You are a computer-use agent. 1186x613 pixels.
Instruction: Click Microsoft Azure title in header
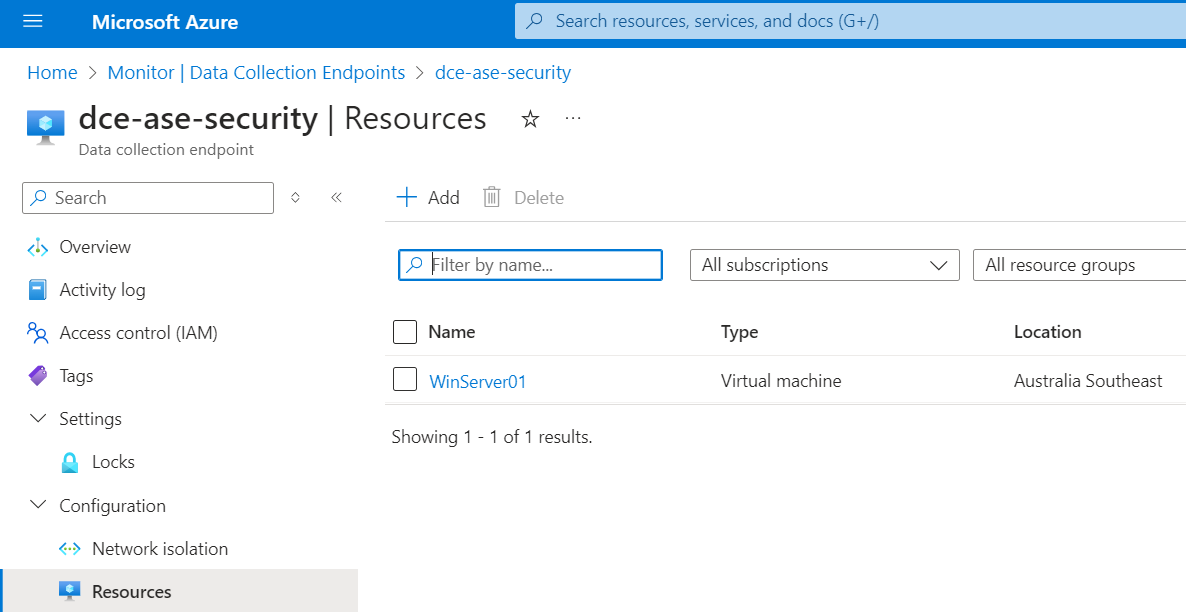(x=165, y=22)
